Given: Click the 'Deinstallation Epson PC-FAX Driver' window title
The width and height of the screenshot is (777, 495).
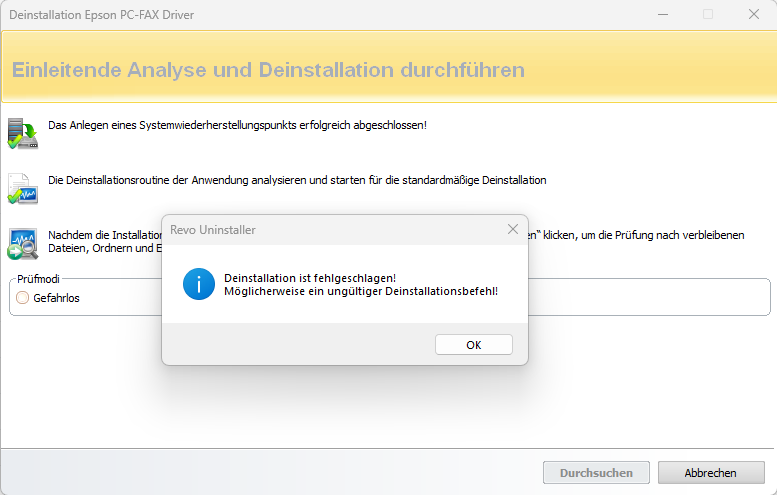Looking at the screenshot, I should point(102,15).
